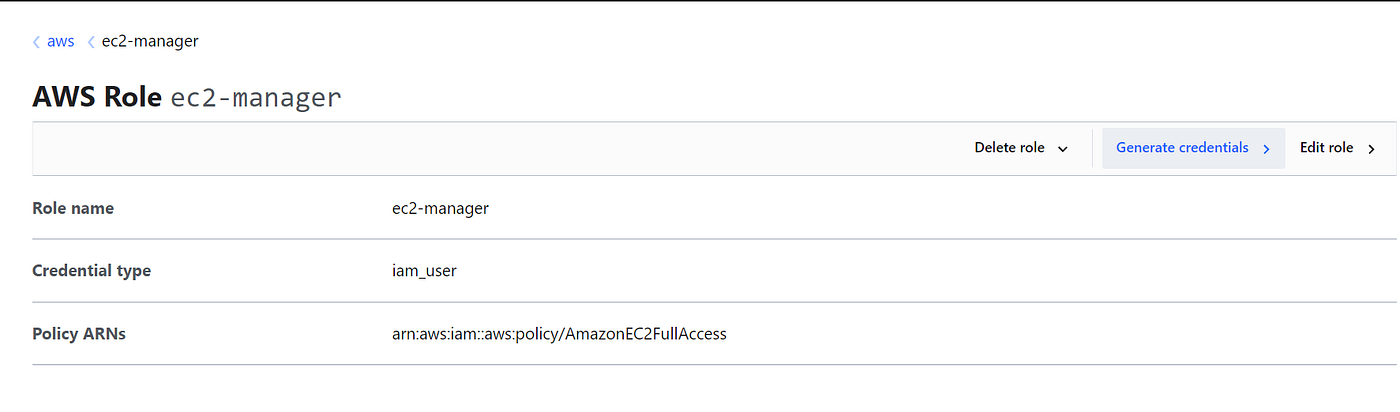Click the iam_user credential type value
Image resolution: width=1400 pixels, height=412 pixels.
click(424, 271)
